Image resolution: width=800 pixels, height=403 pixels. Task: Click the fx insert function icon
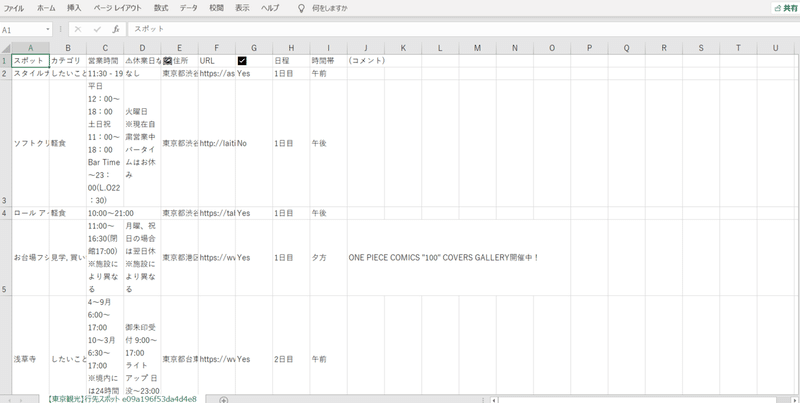(x=116, y=30)
